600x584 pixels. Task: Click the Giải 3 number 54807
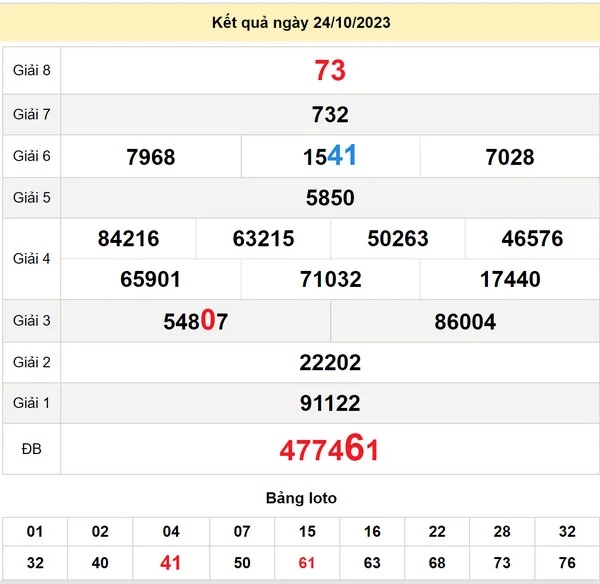coord(196,321)
